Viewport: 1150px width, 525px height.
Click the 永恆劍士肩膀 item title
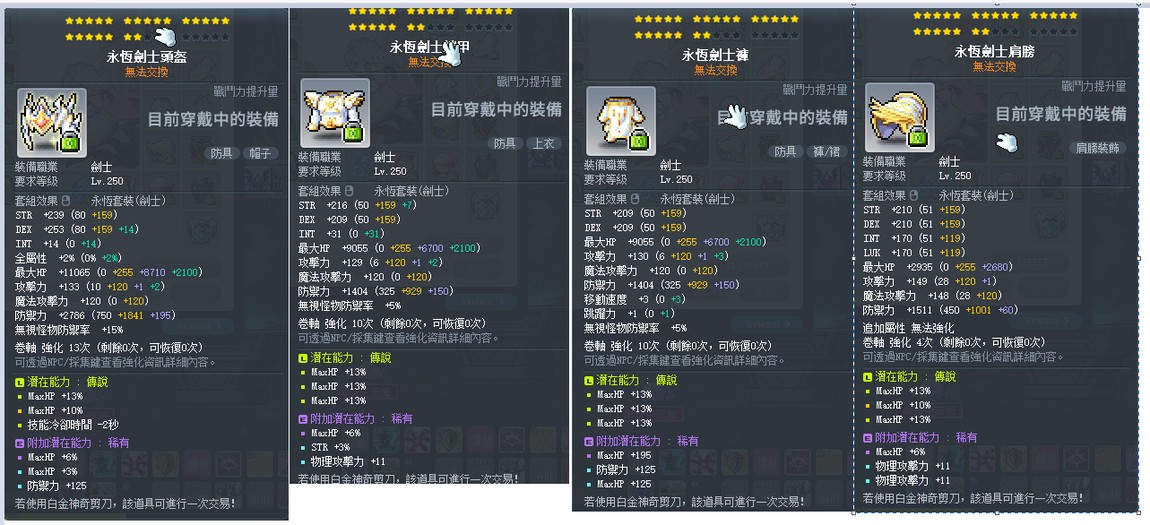pyautogui.click(x=994, y=52)
